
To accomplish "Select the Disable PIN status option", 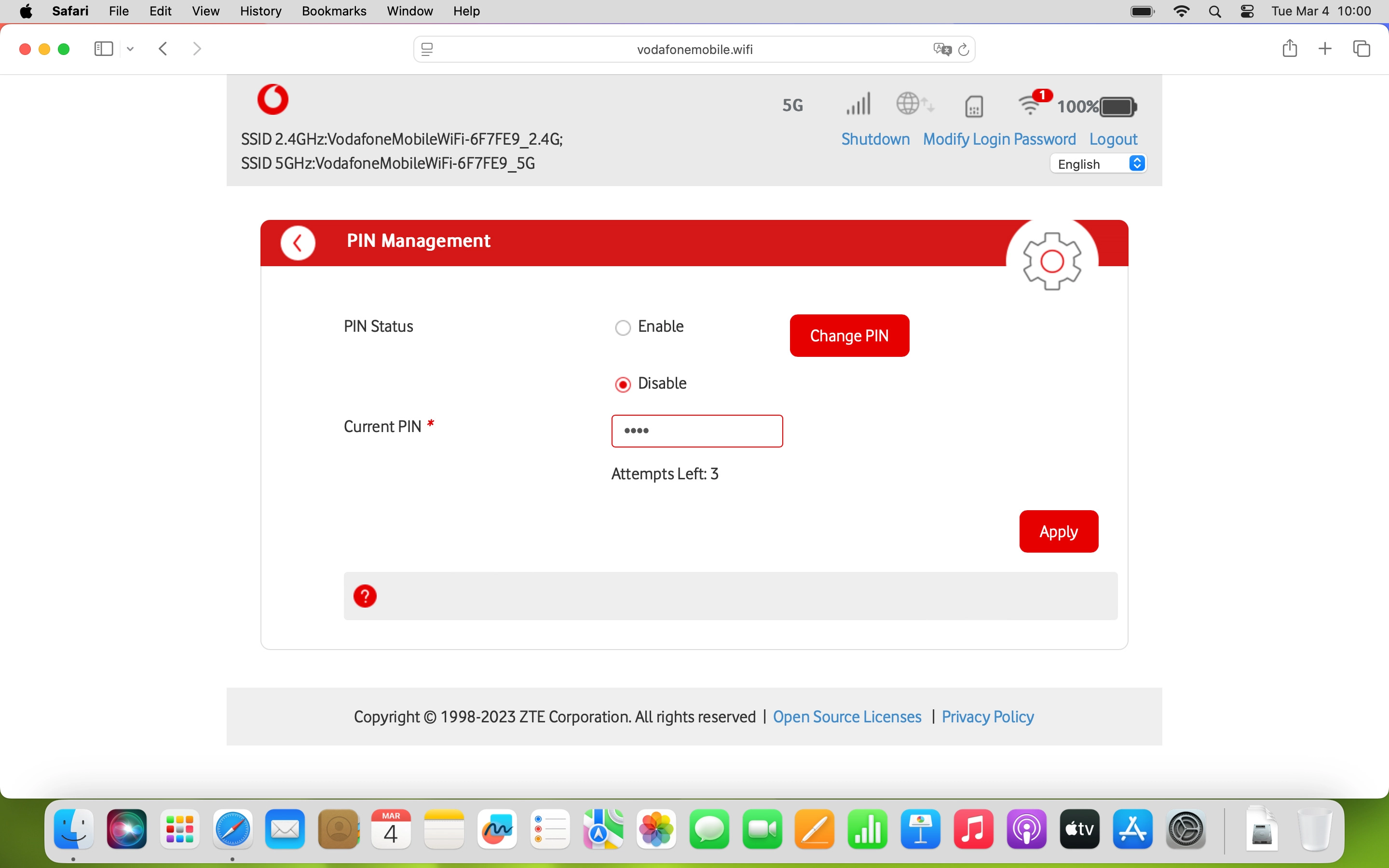I will click(x=623, y=383).
